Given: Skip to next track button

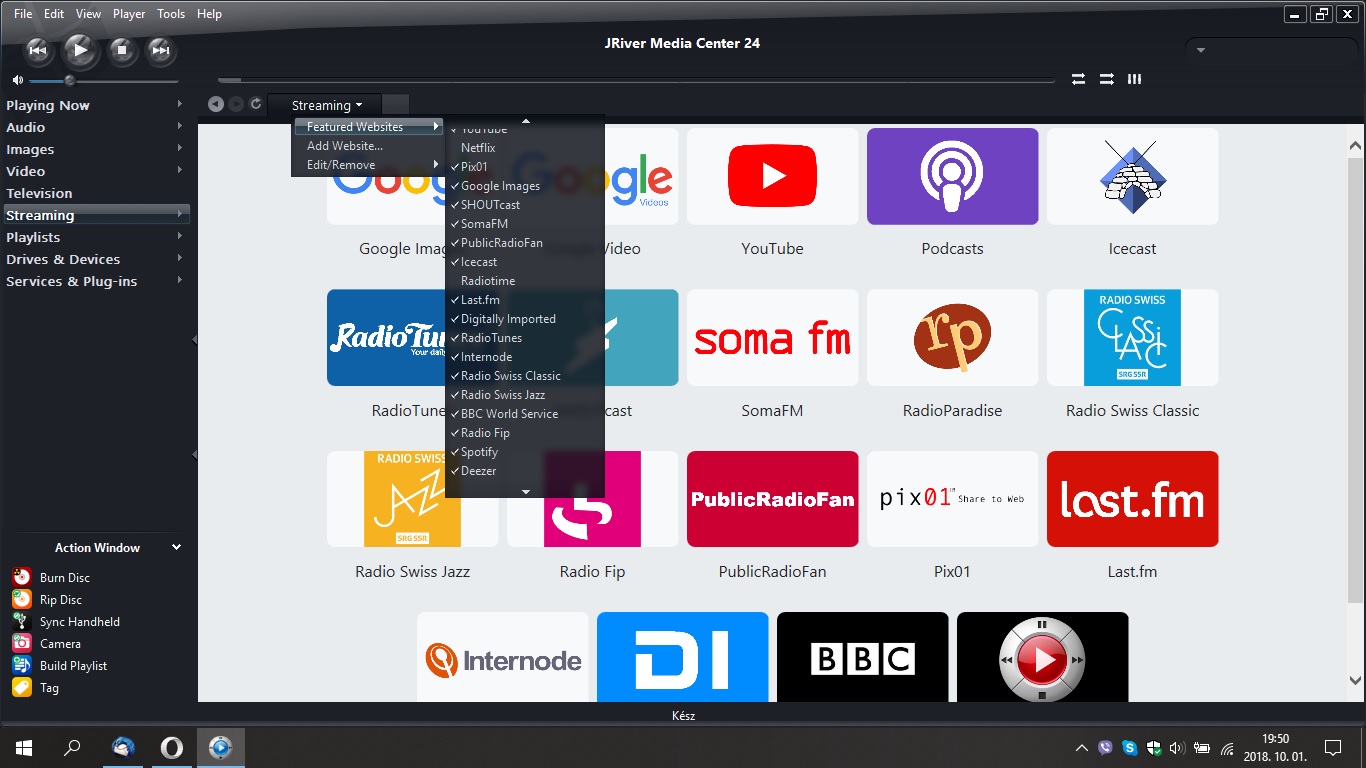Looking at the screenshot, I should [x=159, y=49].
